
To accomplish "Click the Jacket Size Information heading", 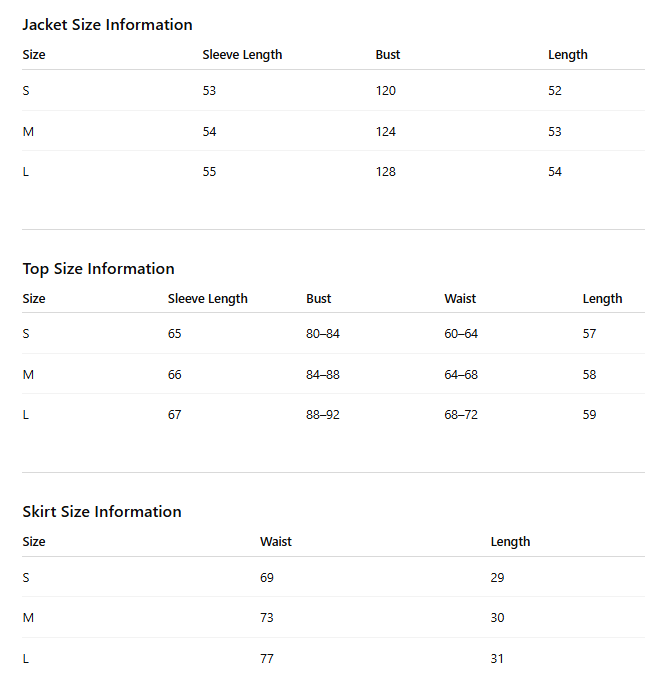I will click(107, 25).
